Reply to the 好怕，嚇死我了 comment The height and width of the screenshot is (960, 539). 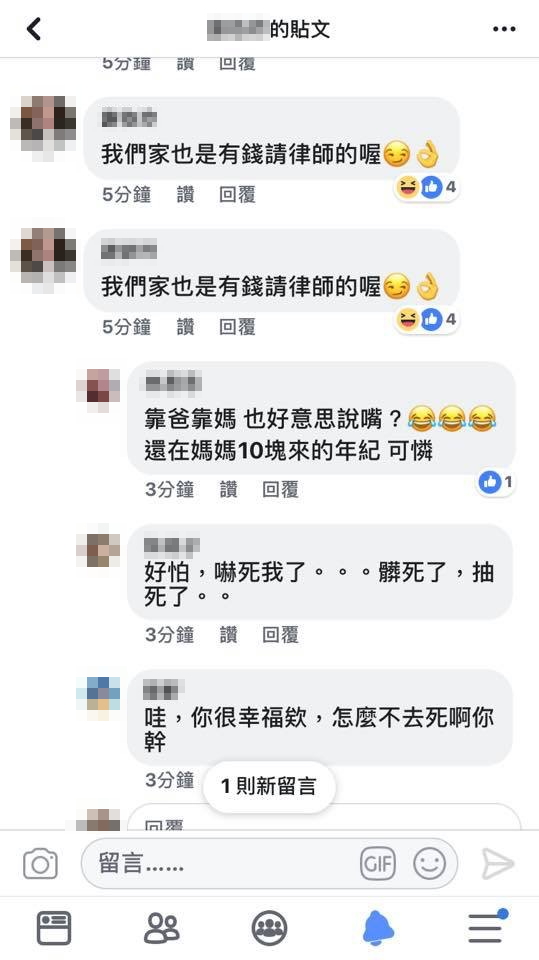(x=281, y=635)
